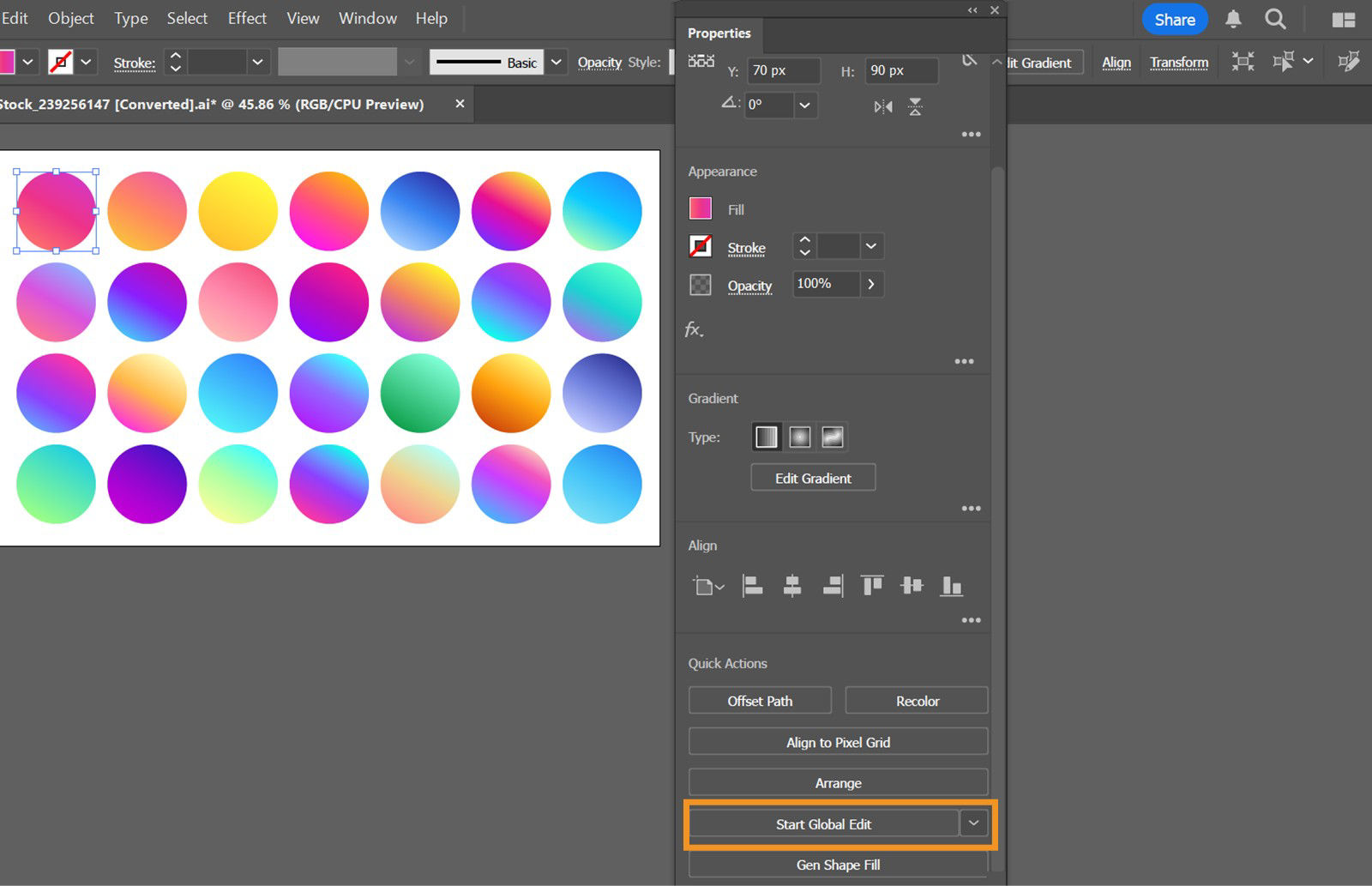Screen dimensions: 1372x886
Task: Click the Share button
Action: [x=1175, y=20]
